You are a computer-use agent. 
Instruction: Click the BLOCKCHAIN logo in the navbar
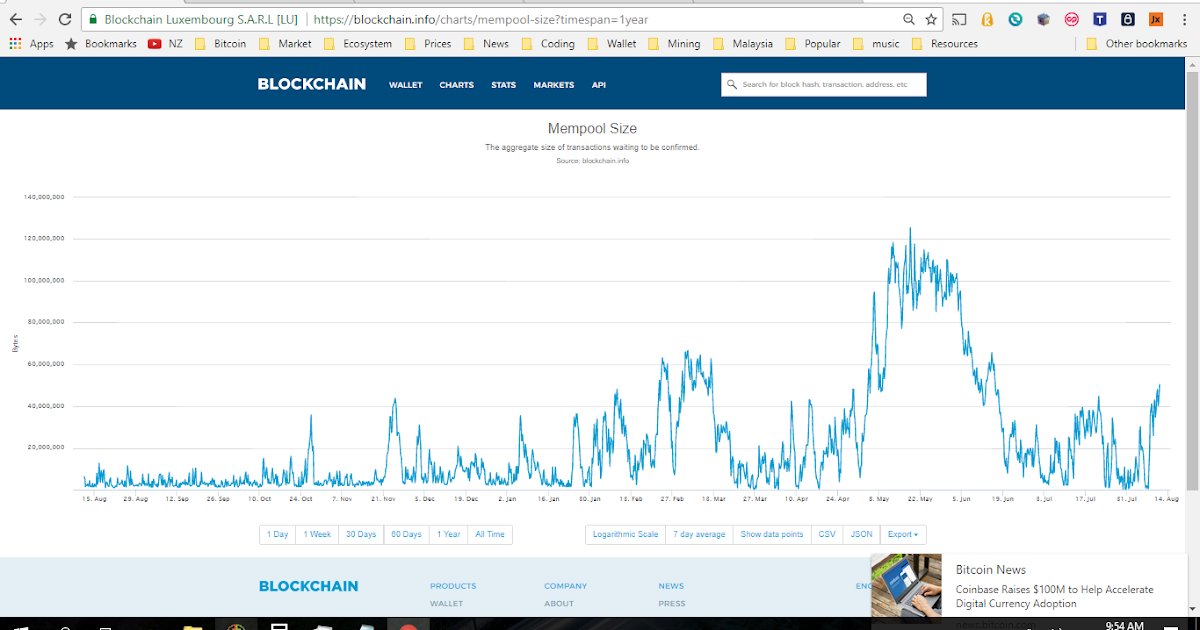(x=310, y=84)
